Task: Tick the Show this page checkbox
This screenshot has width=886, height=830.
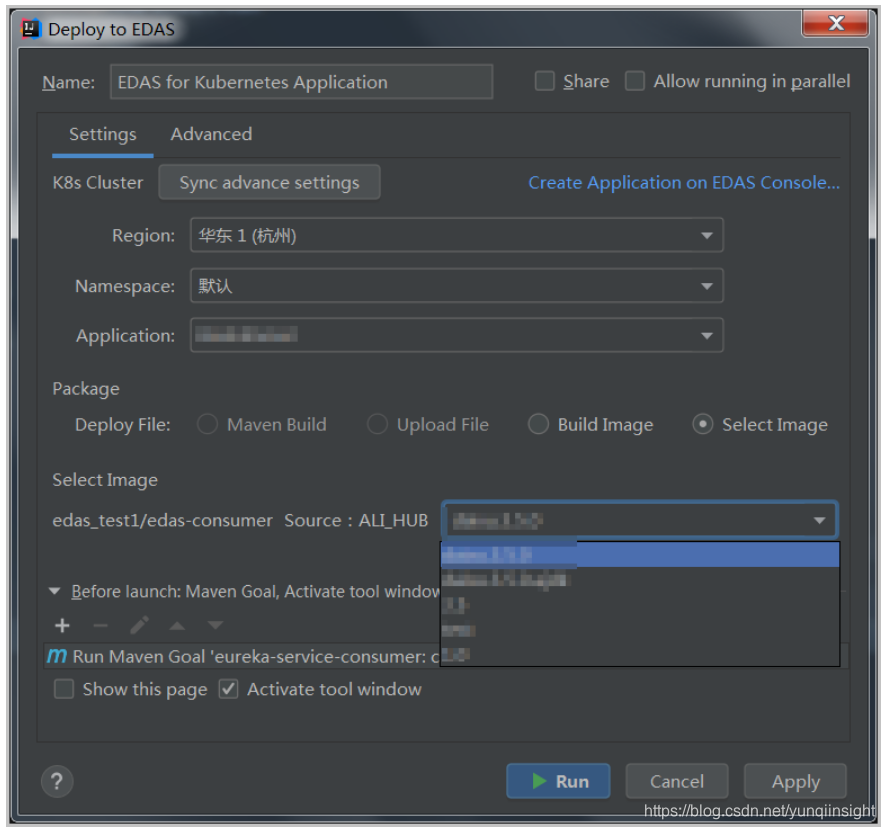Action: pos(64,689)
